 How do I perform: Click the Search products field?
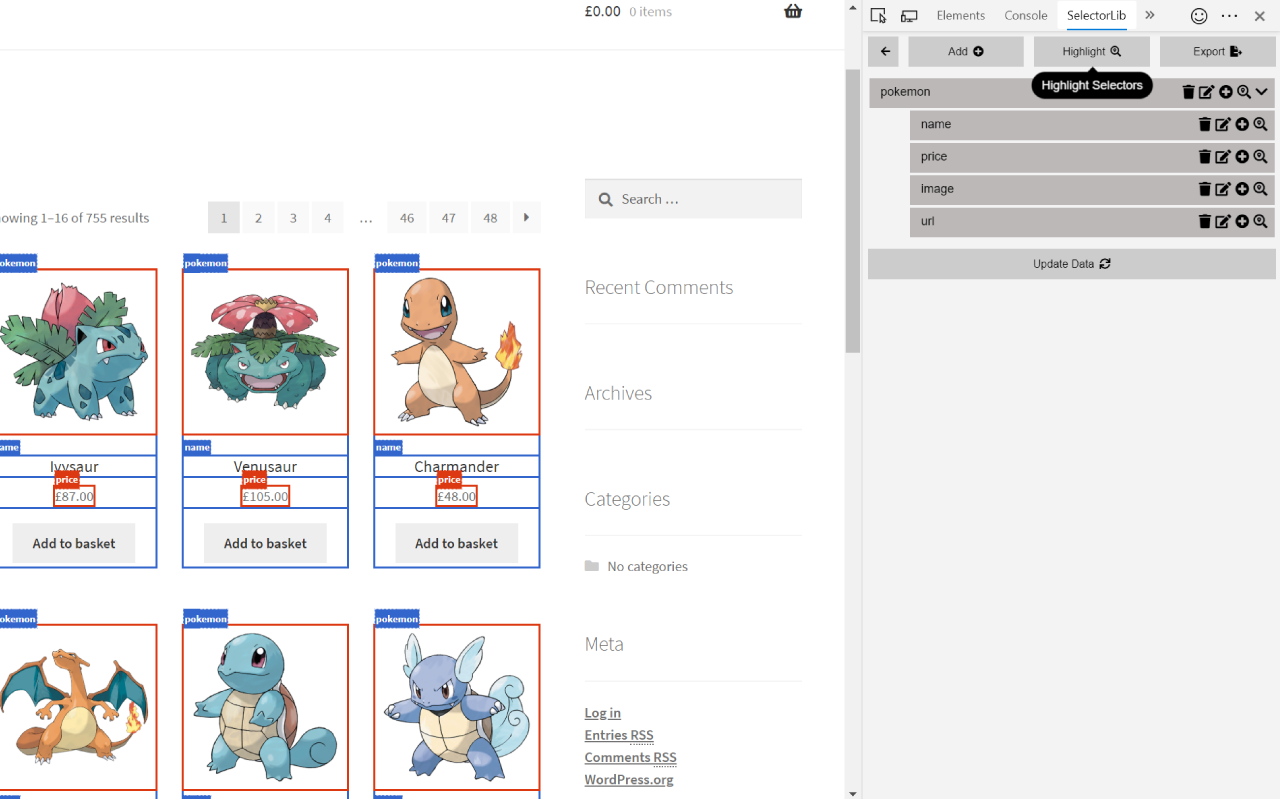tap(693, 199)
